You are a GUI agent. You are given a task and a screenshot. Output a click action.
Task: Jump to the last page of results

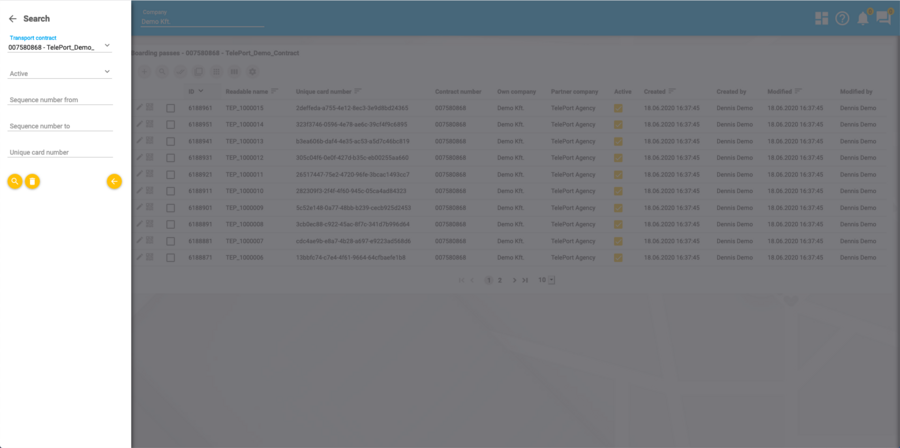[526, 280]
